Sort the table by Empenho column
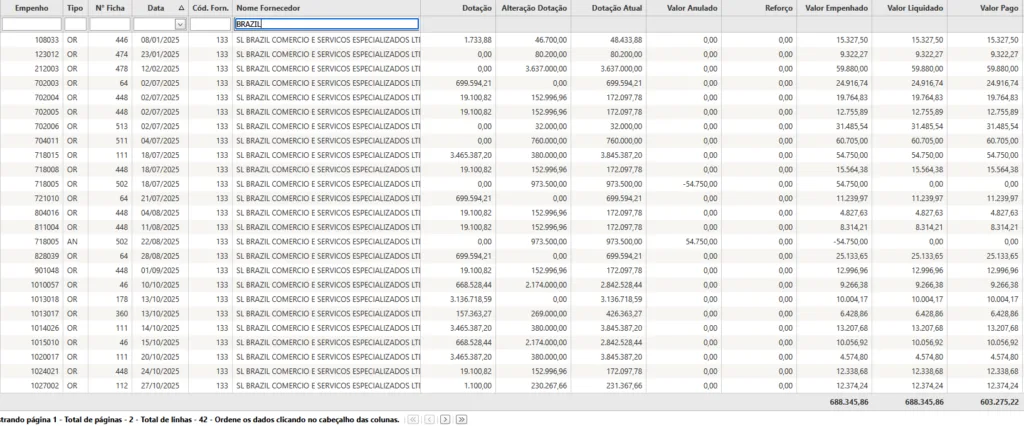 click(31, 7)
